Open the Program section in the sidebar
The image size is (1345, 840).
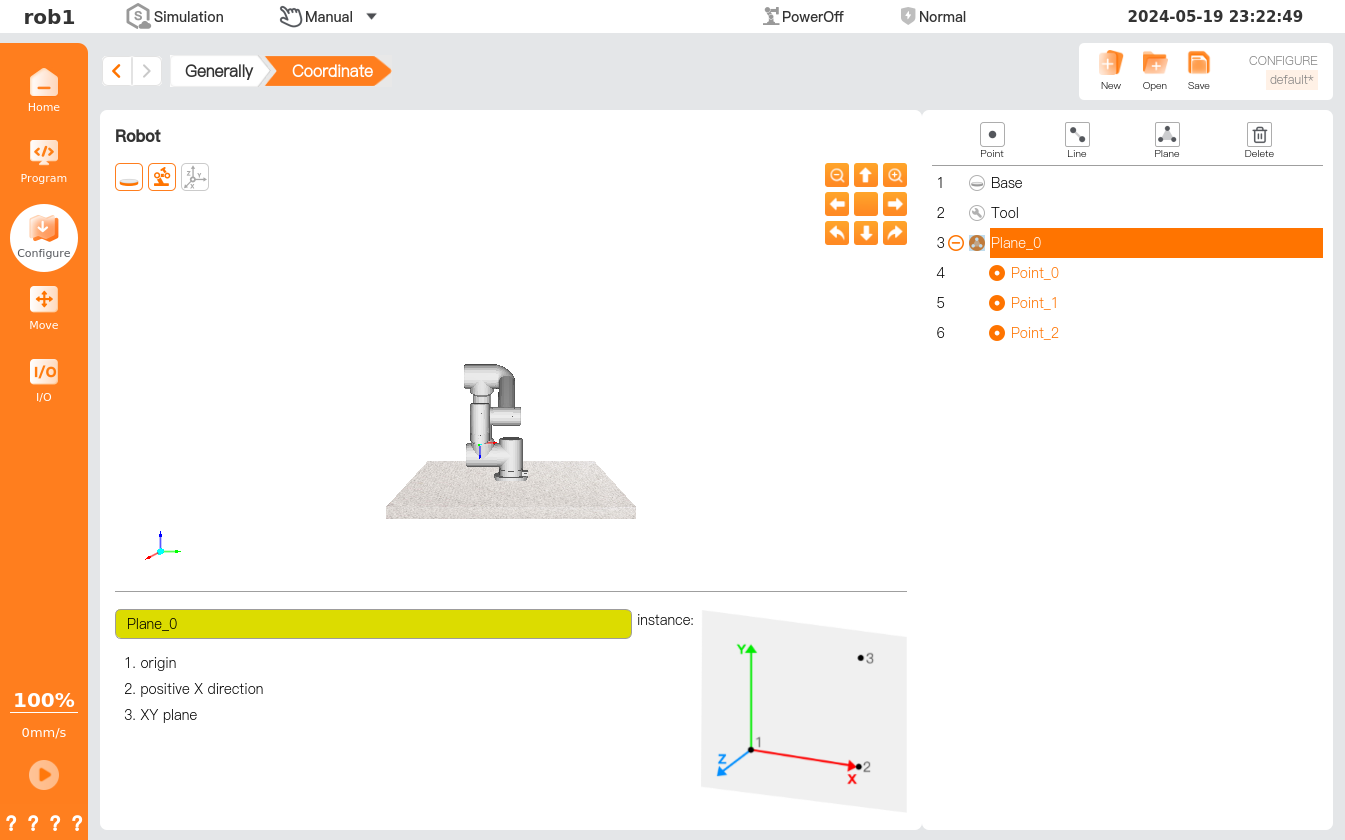pos(44,162)
